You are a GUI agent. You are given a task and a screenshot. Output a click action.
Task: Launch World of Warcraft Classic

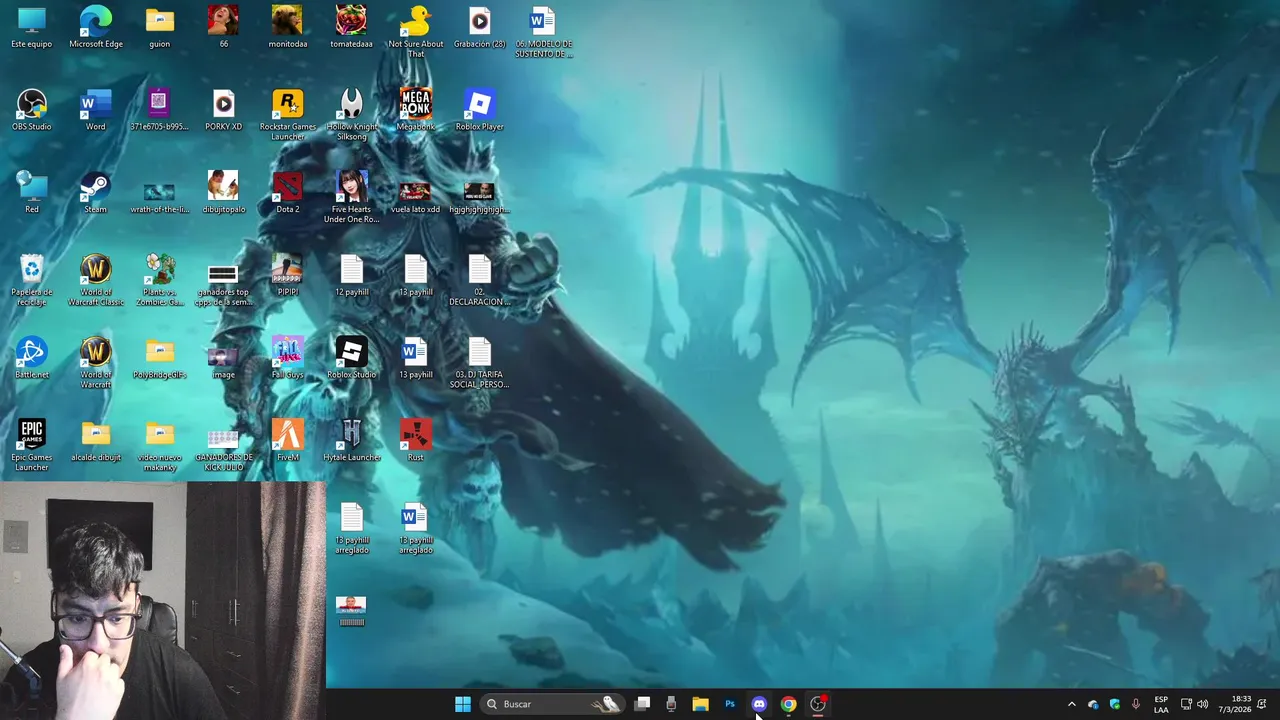coord(96,279)
